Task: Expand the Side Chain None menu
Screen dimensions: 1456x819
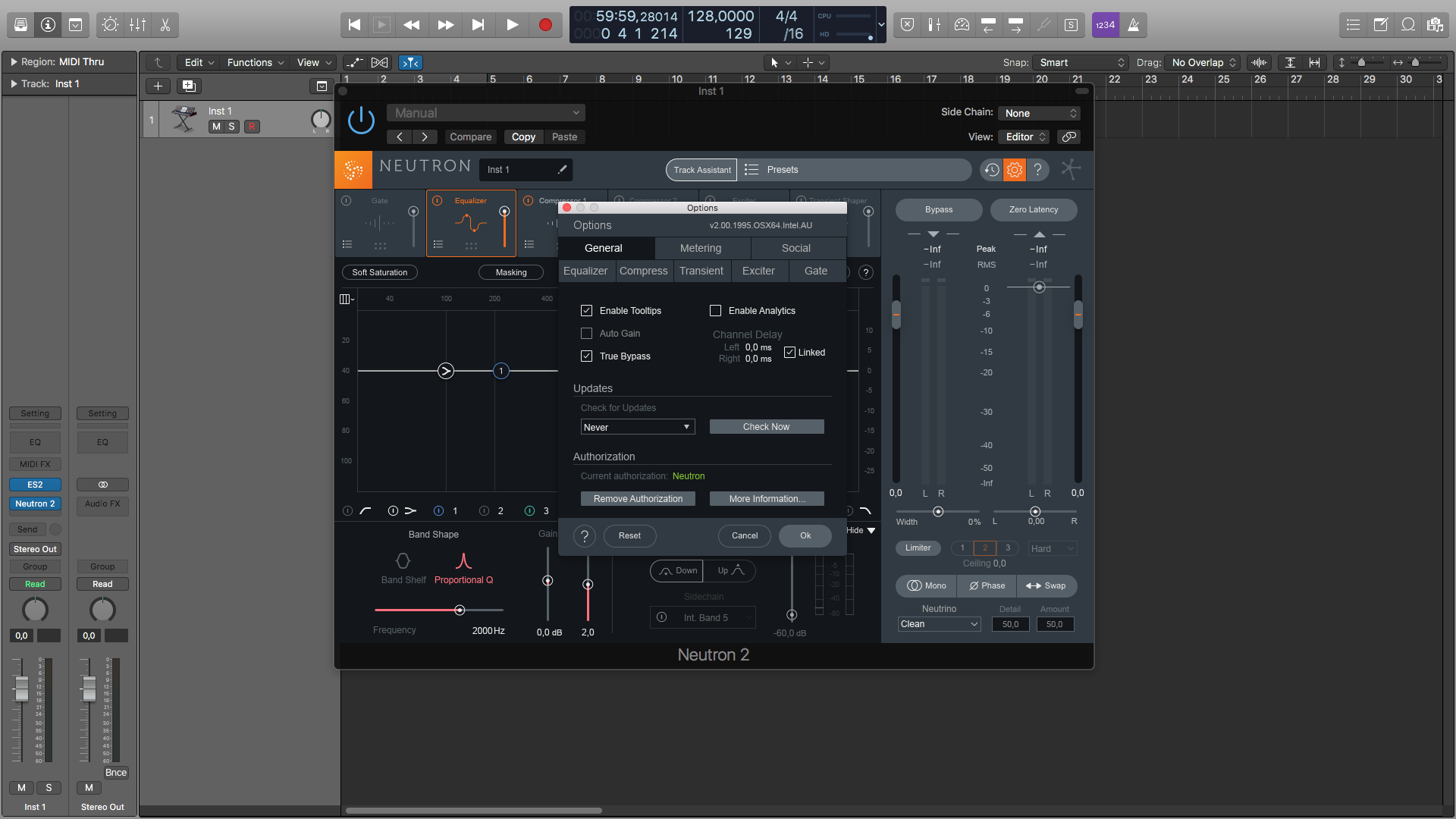Action: pos(1039,114)
